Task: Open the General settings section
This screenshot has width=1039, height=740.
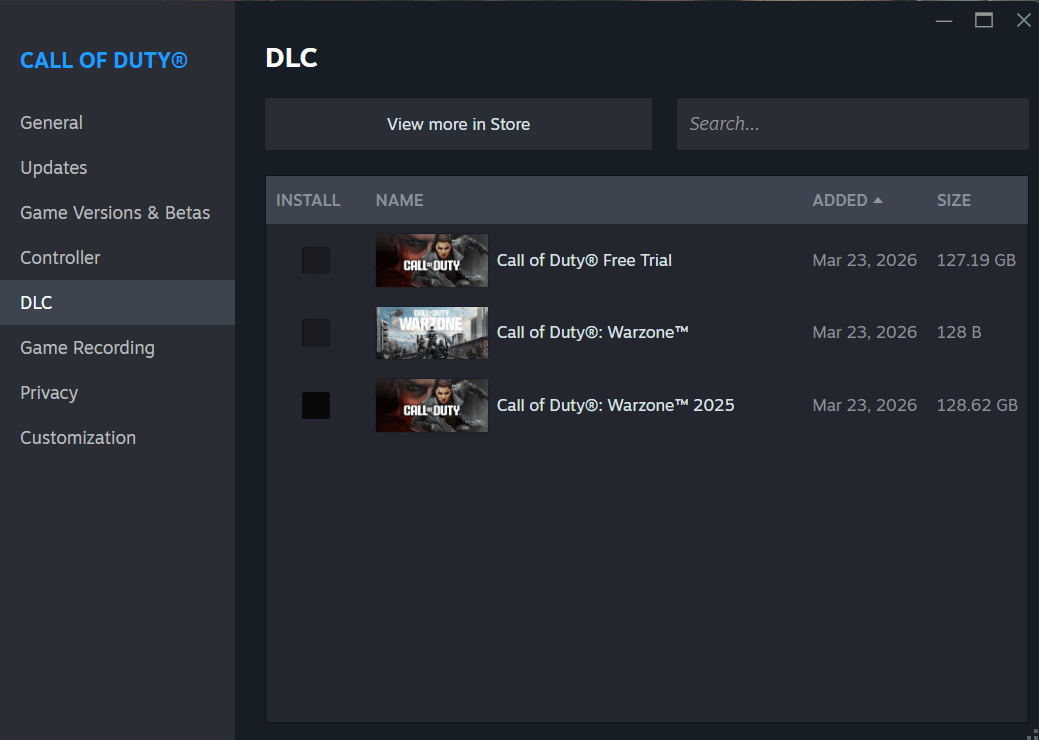Action: tap(52, 123)
